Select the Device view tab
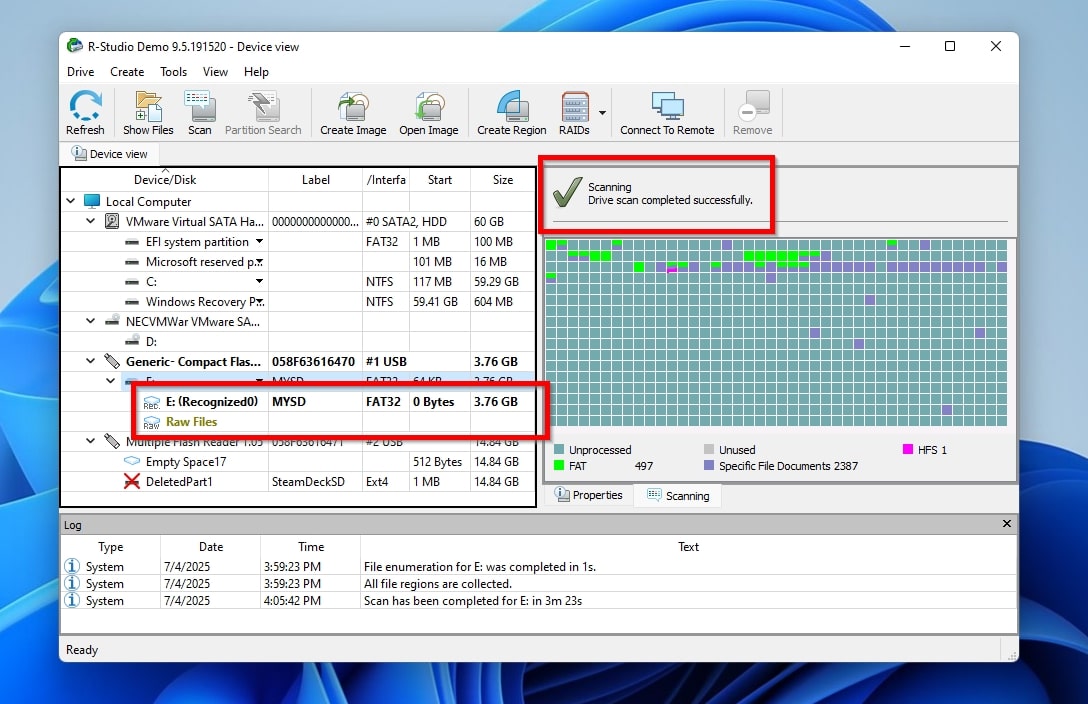Viewport: 1088px width, 704px height. tap(110, 153)
